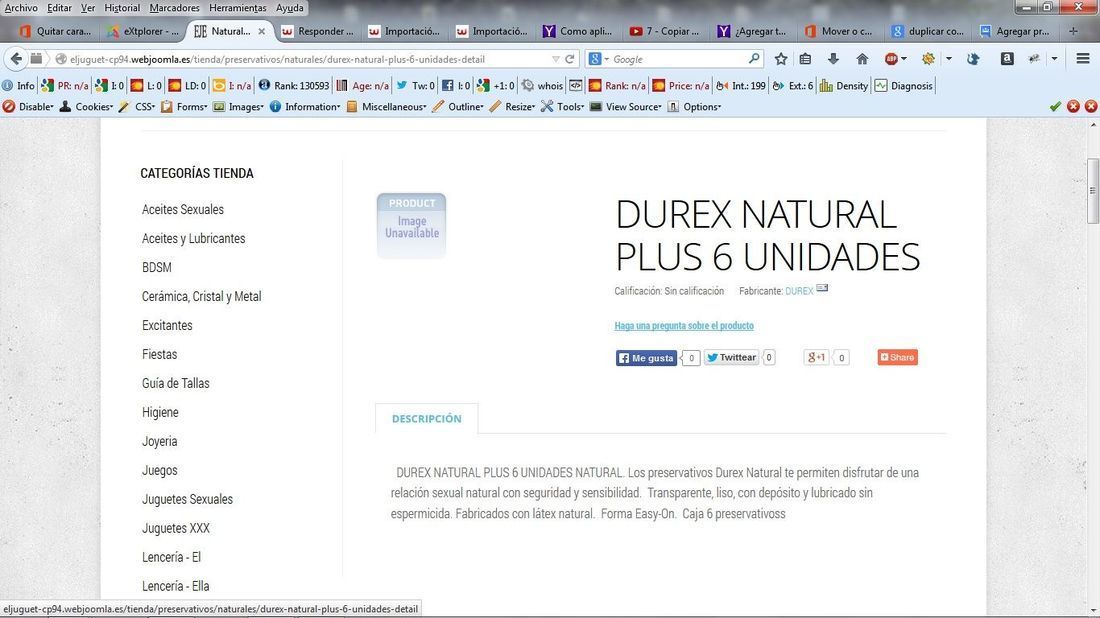Click the Int.: 199 internal links item
The image size is (1100, 618).
coord(741,86)
